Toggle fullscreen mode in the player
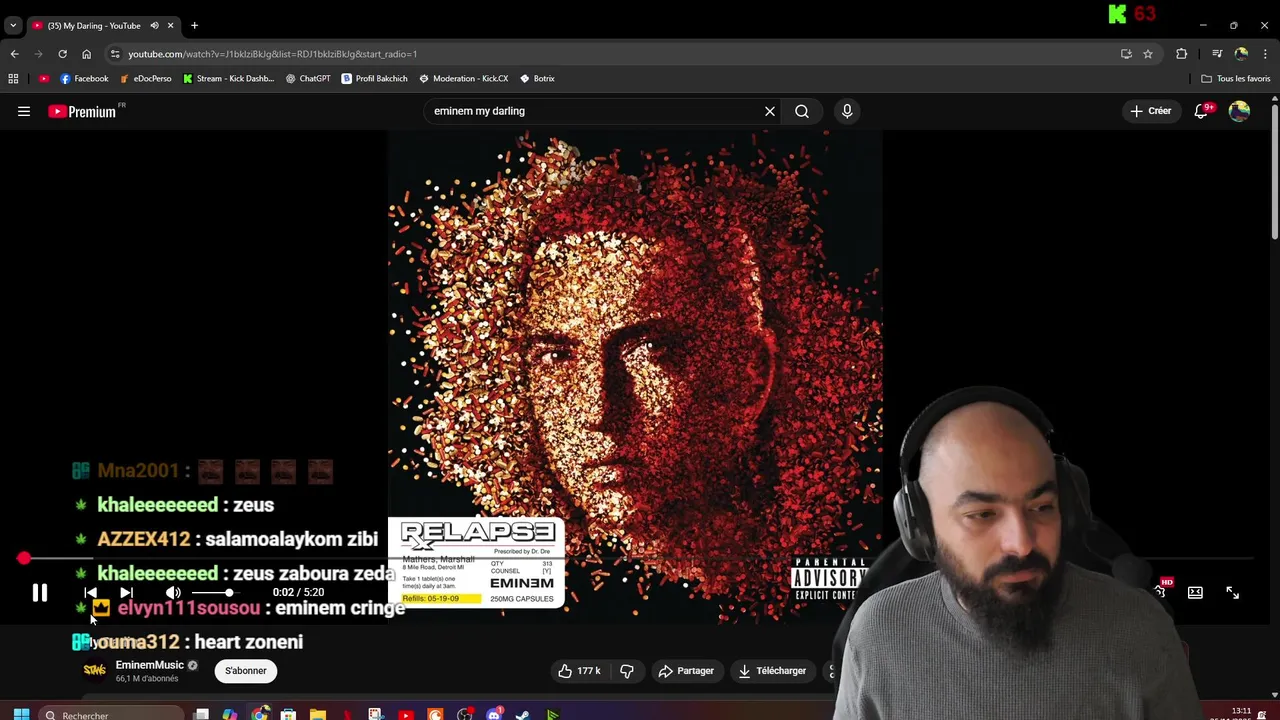The image size is (1280, 720). point(1232,593)
